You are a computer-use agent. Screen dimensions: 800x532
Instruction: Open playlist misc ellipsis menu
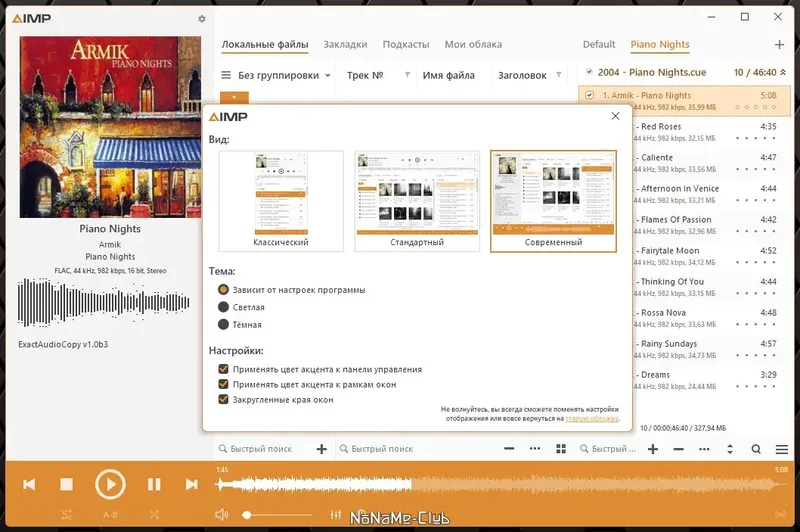tap(704, 449)
